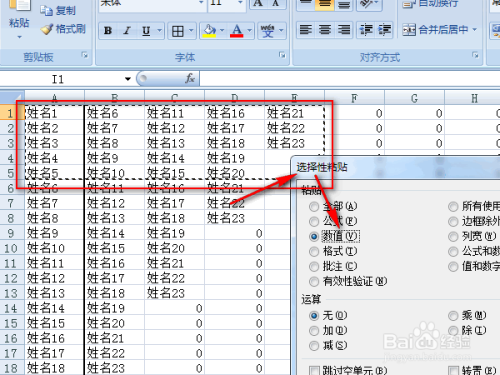Open merge and center dropdown arrow
Viewport: 500px width, 375px height.
[x=474, y=30]
